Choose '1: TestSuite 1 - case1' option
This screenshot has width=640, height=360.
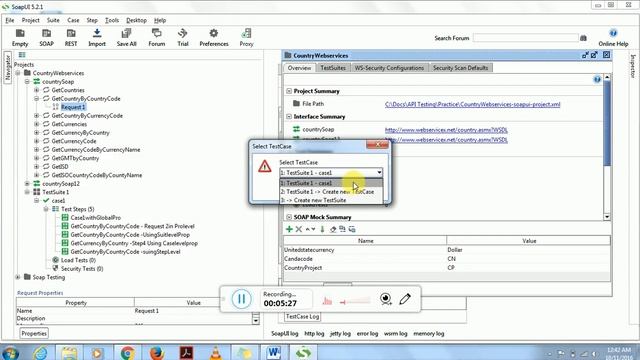click(331, 183)
